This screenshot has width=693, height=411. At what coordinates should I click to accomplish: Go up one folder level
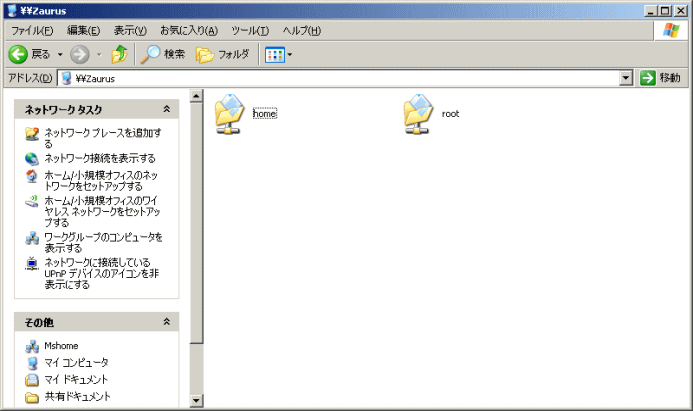click(119, 54)
